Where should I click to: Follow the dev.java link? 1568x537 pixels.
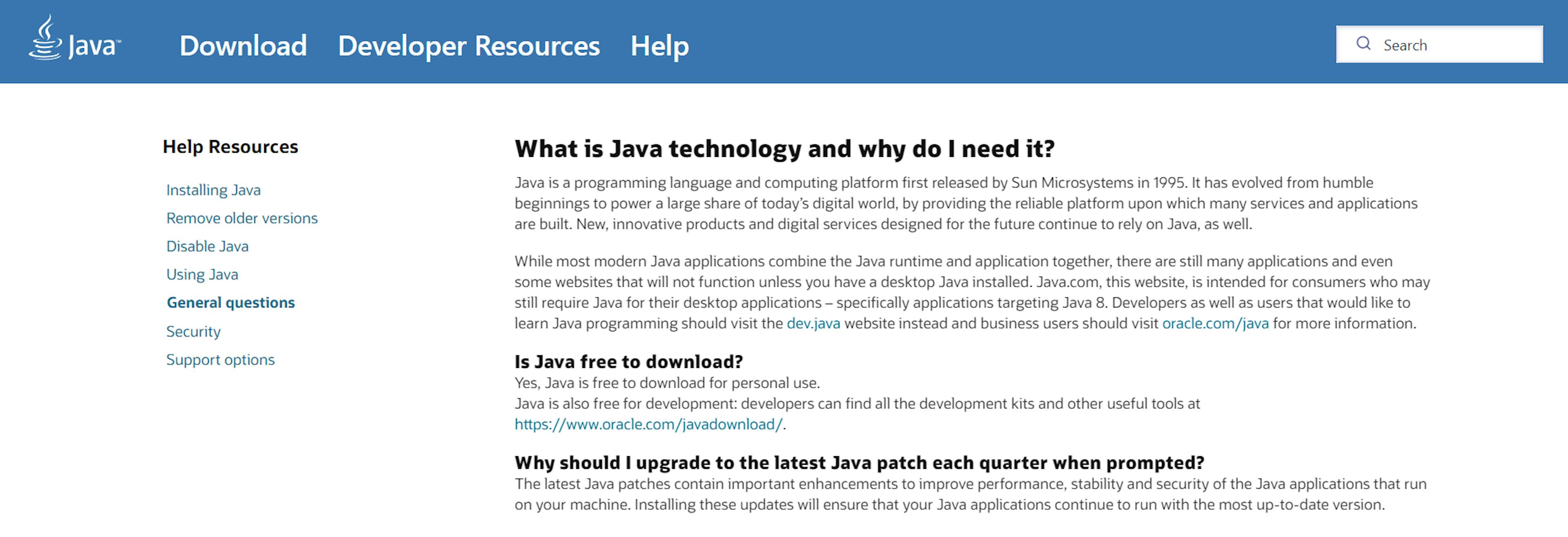pyautogui.click(x=813, y=323)
